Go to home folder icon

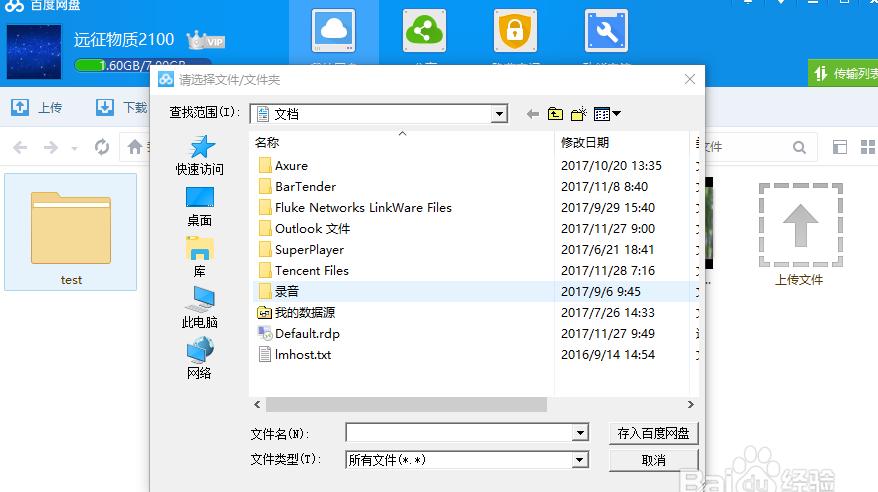coord(135,147)
